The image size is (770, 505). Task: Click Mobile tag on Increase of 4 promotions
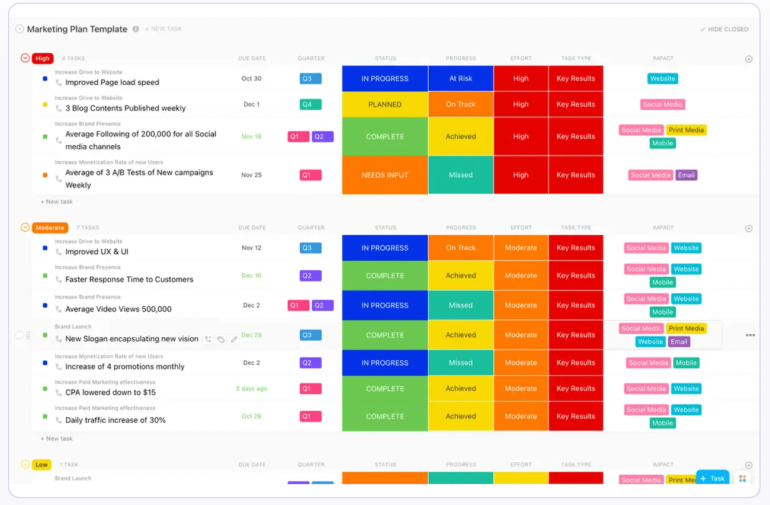(686, 363)
